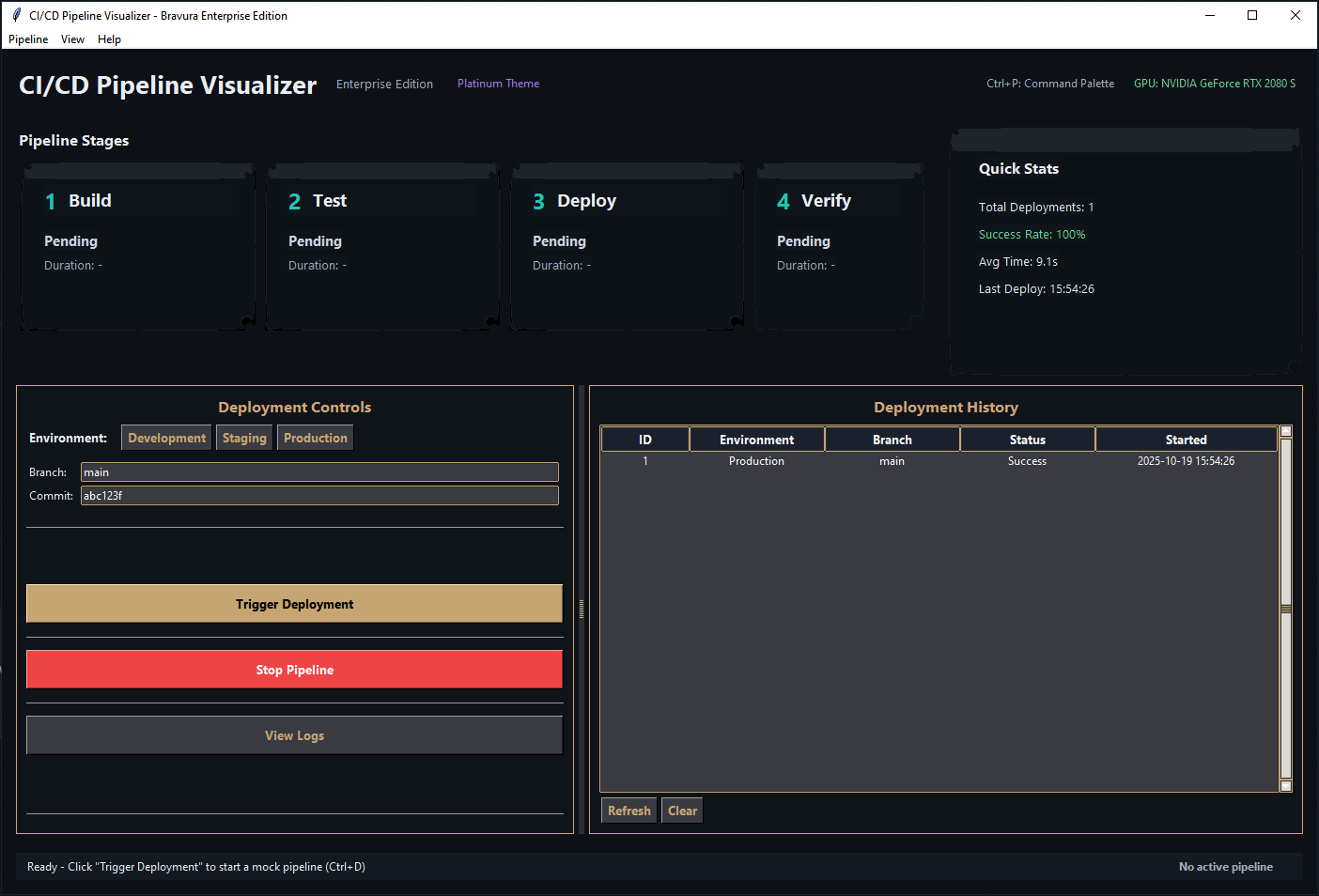Open the Help menu
The image size is (1319, 896).
(x=109, y=39)
